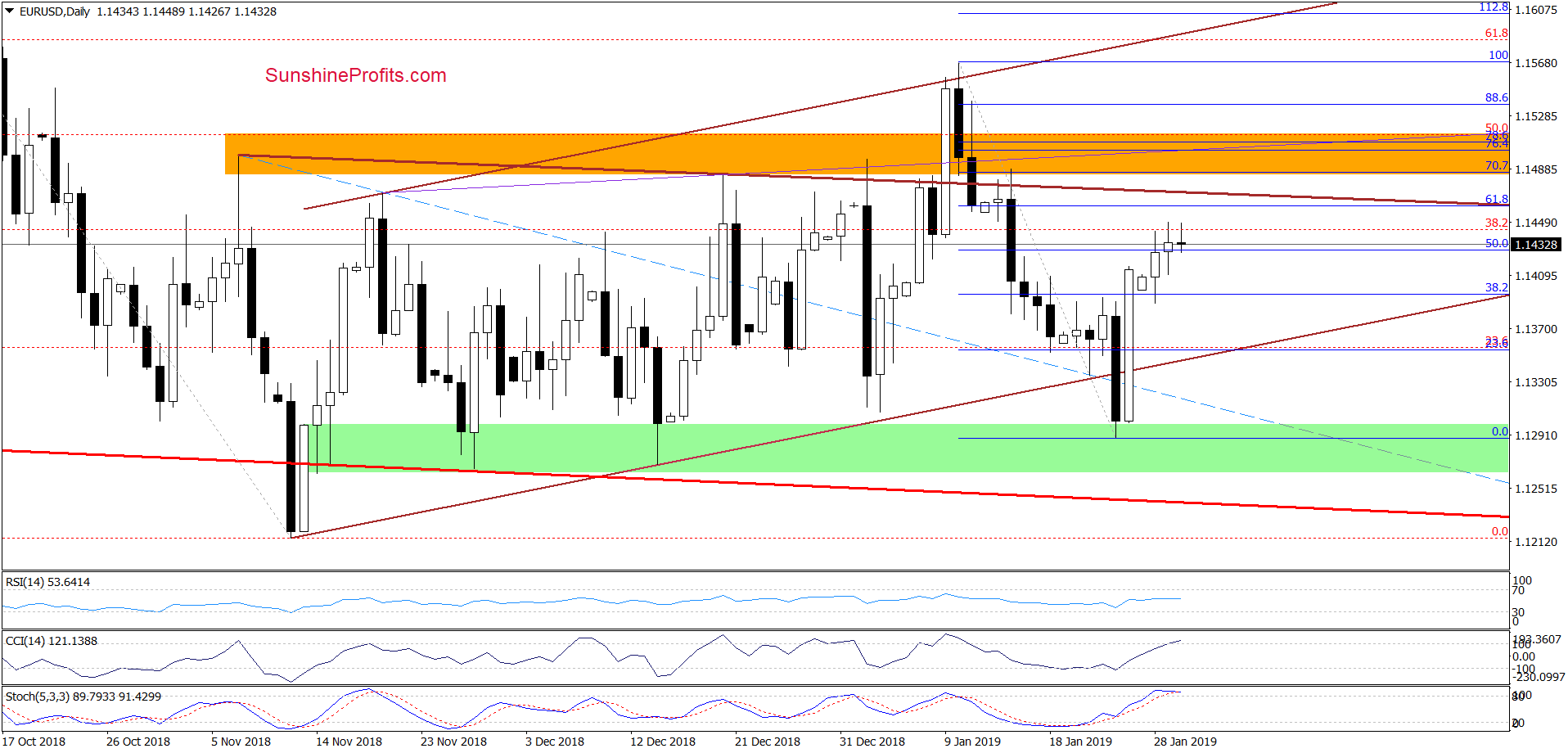
Task: Click the 3 Dec 2018 date label
Action: [x=555, y=742]
